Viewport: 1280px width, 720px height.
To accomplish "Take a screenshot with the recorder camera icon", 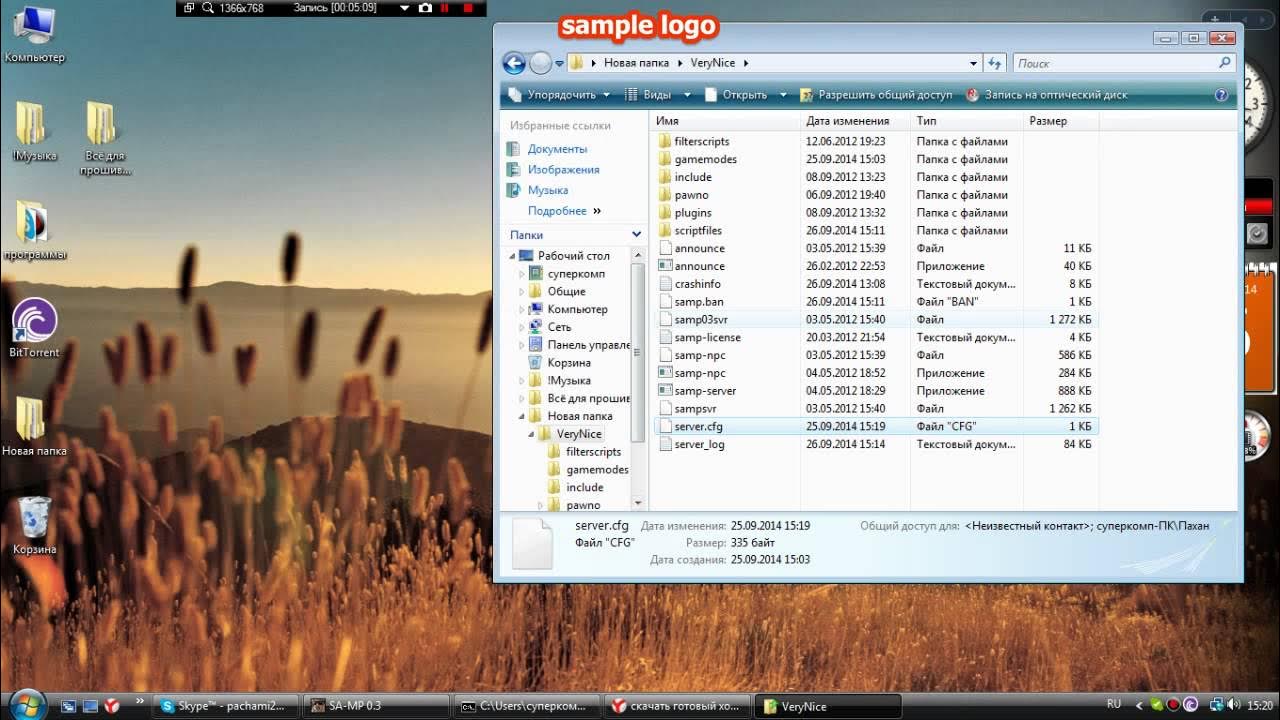I will coord(425,8).
